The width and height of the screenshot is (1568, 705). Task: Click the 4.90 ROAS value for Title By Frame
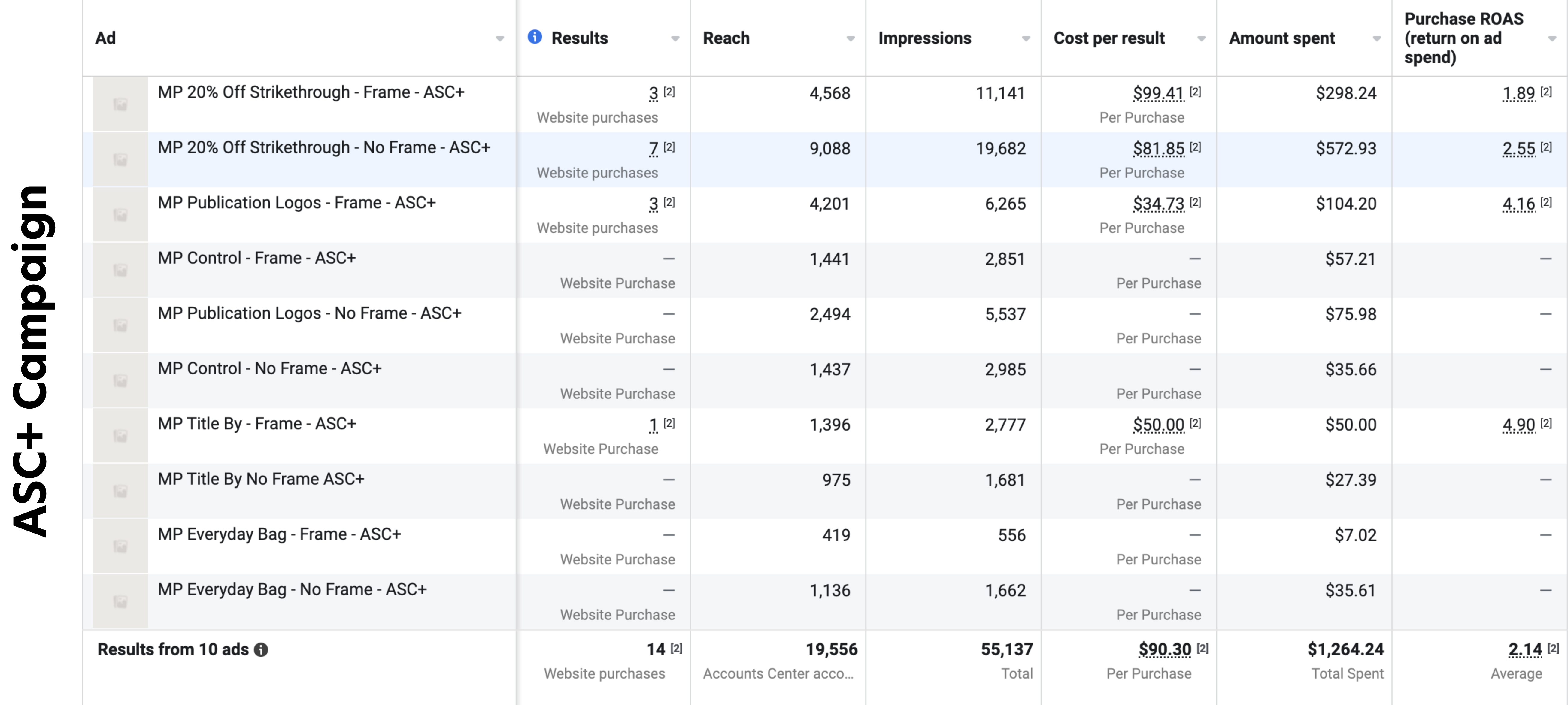[1519, 425]
